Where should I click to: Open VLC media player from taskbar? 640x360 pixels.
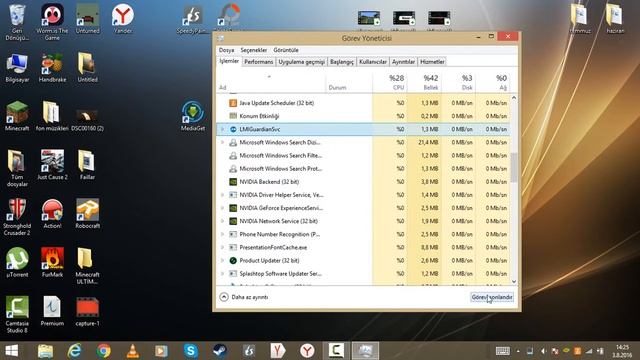(132, 351)
